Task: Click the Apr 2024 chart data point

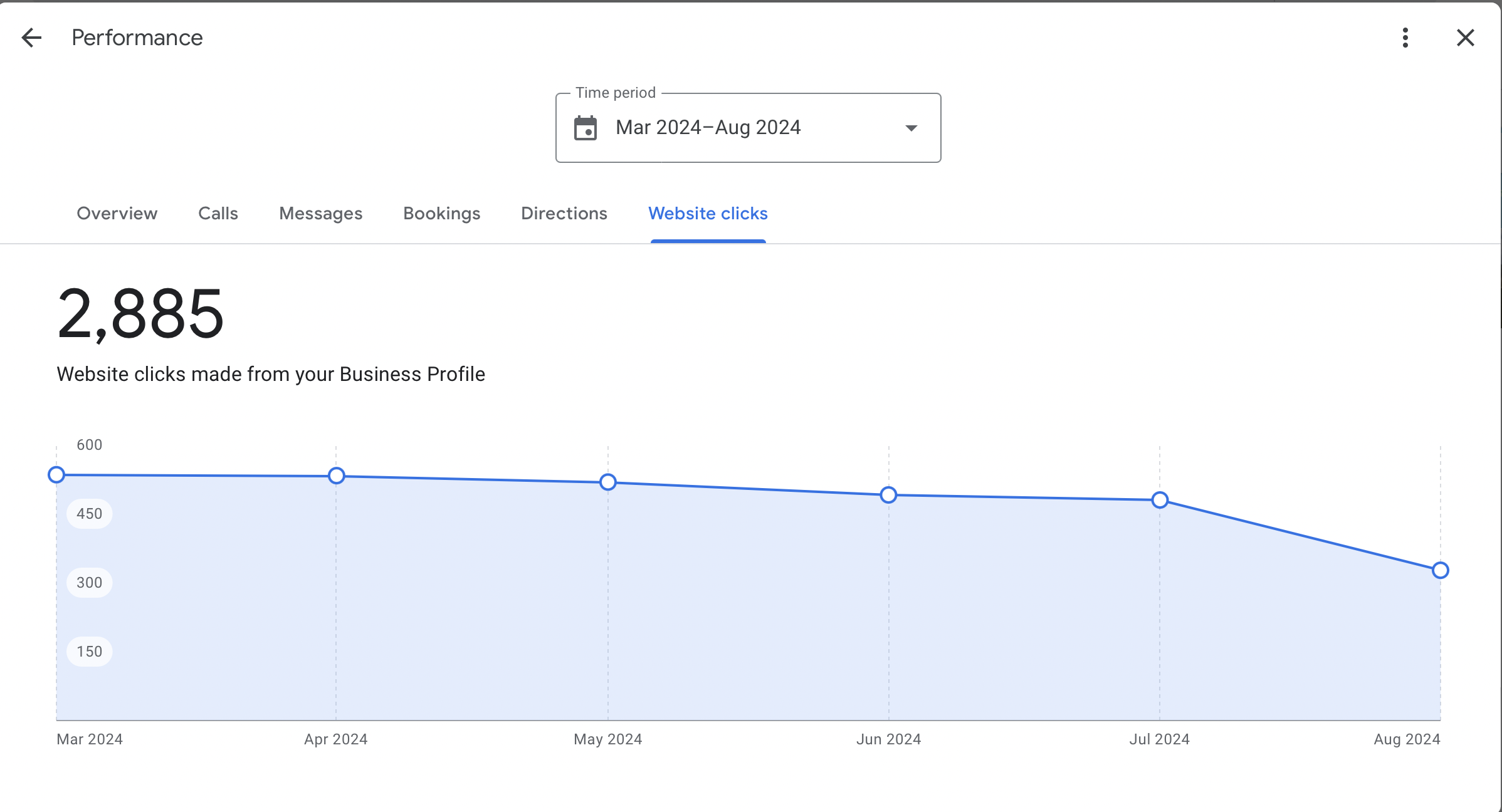Action: (337, 476)
